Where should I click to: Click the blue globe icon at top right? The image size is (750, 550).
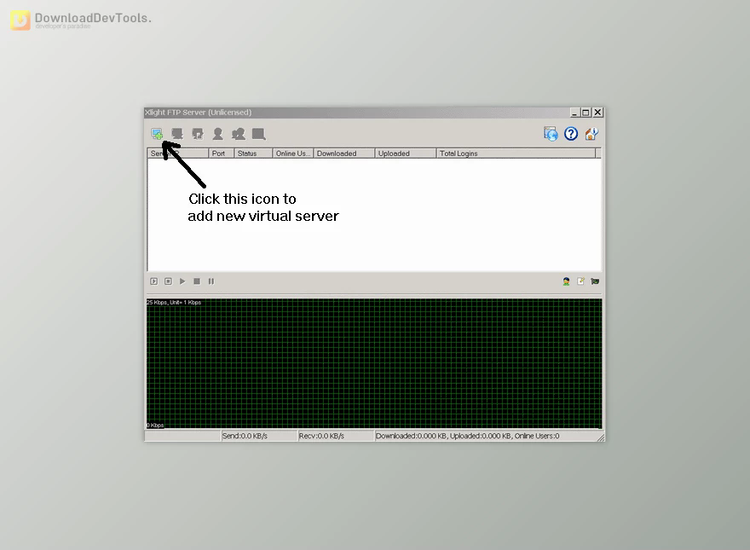(551, 134)
